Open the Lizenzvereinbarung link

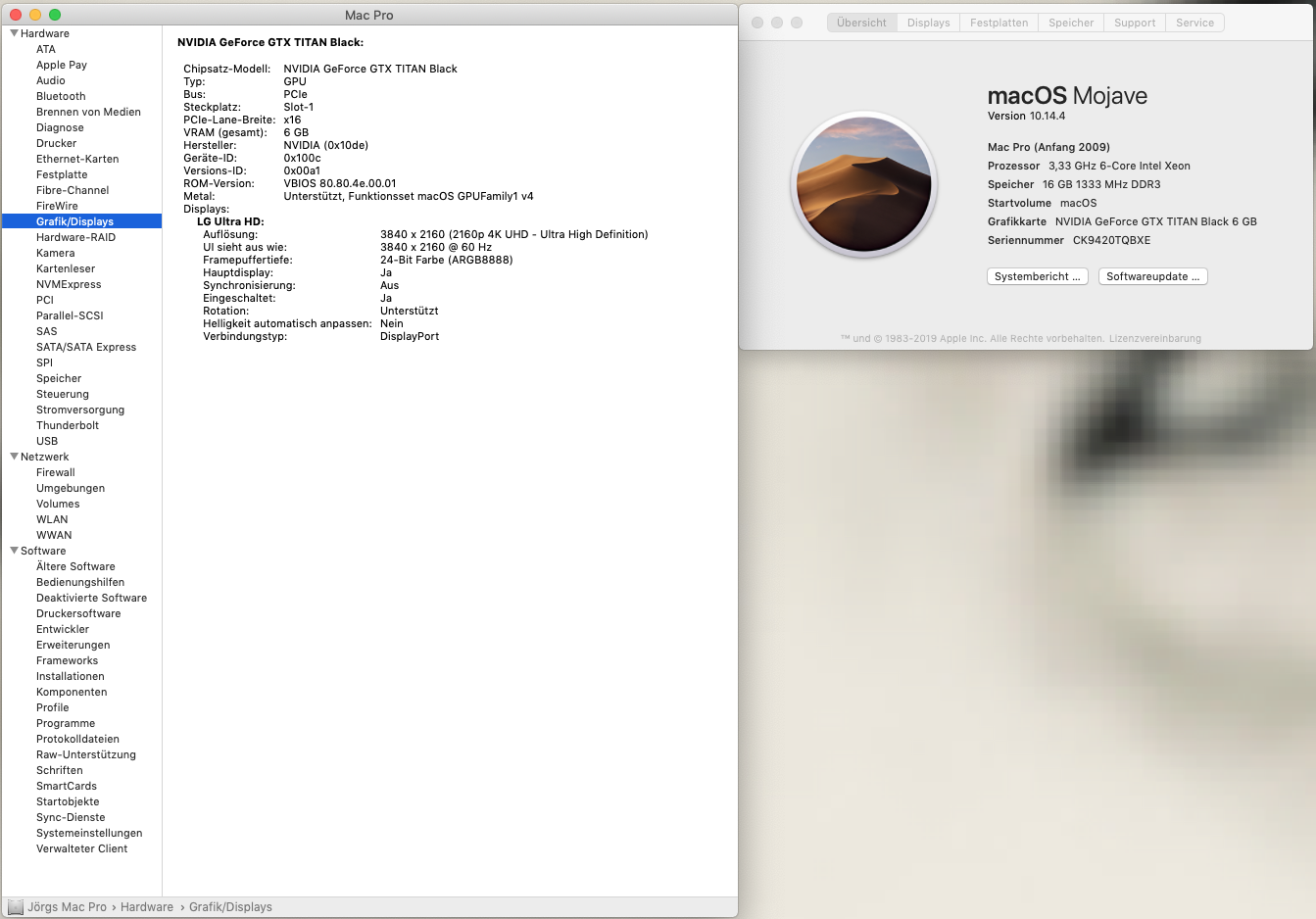[1154, 339]
